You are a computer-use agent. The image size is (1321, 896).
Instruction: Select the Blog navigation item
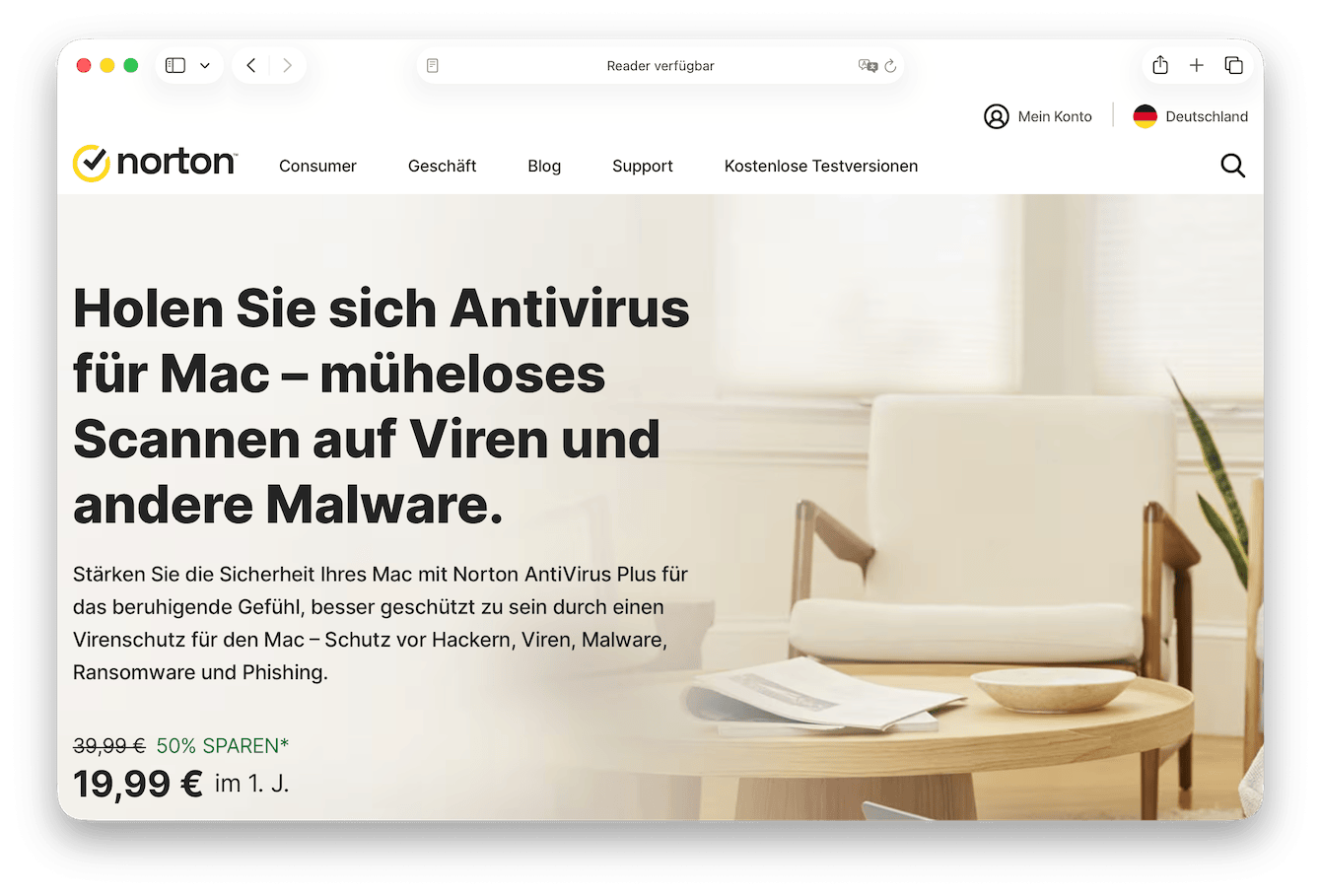(544, 166)
